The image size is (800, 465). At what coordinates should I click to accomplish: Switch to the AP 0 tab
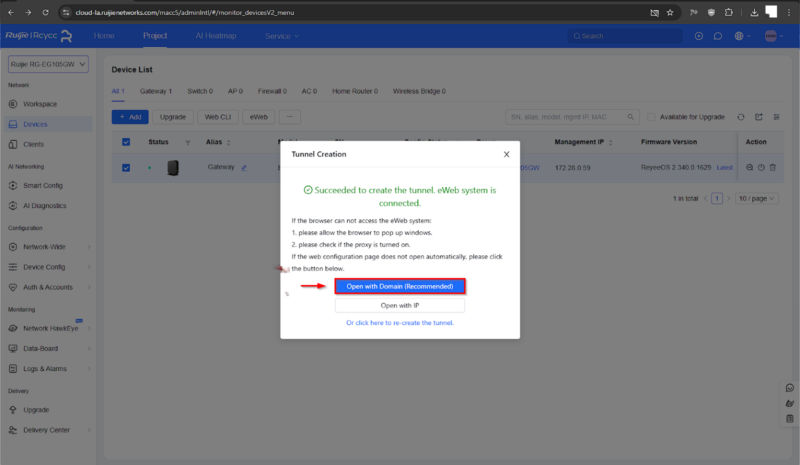pyautogui.click(x=235, y=91)
